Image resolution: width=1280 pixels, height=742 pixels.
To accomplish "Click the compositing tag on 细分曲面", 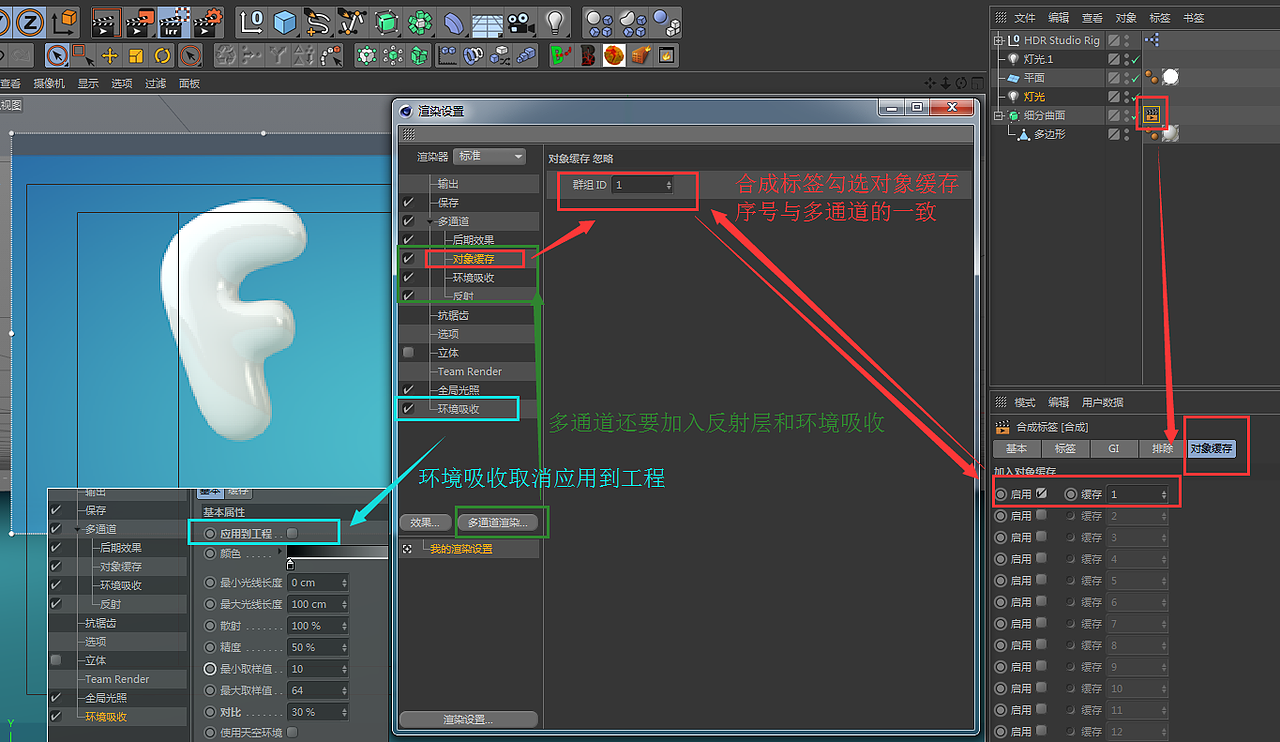I will [1151, 115].
